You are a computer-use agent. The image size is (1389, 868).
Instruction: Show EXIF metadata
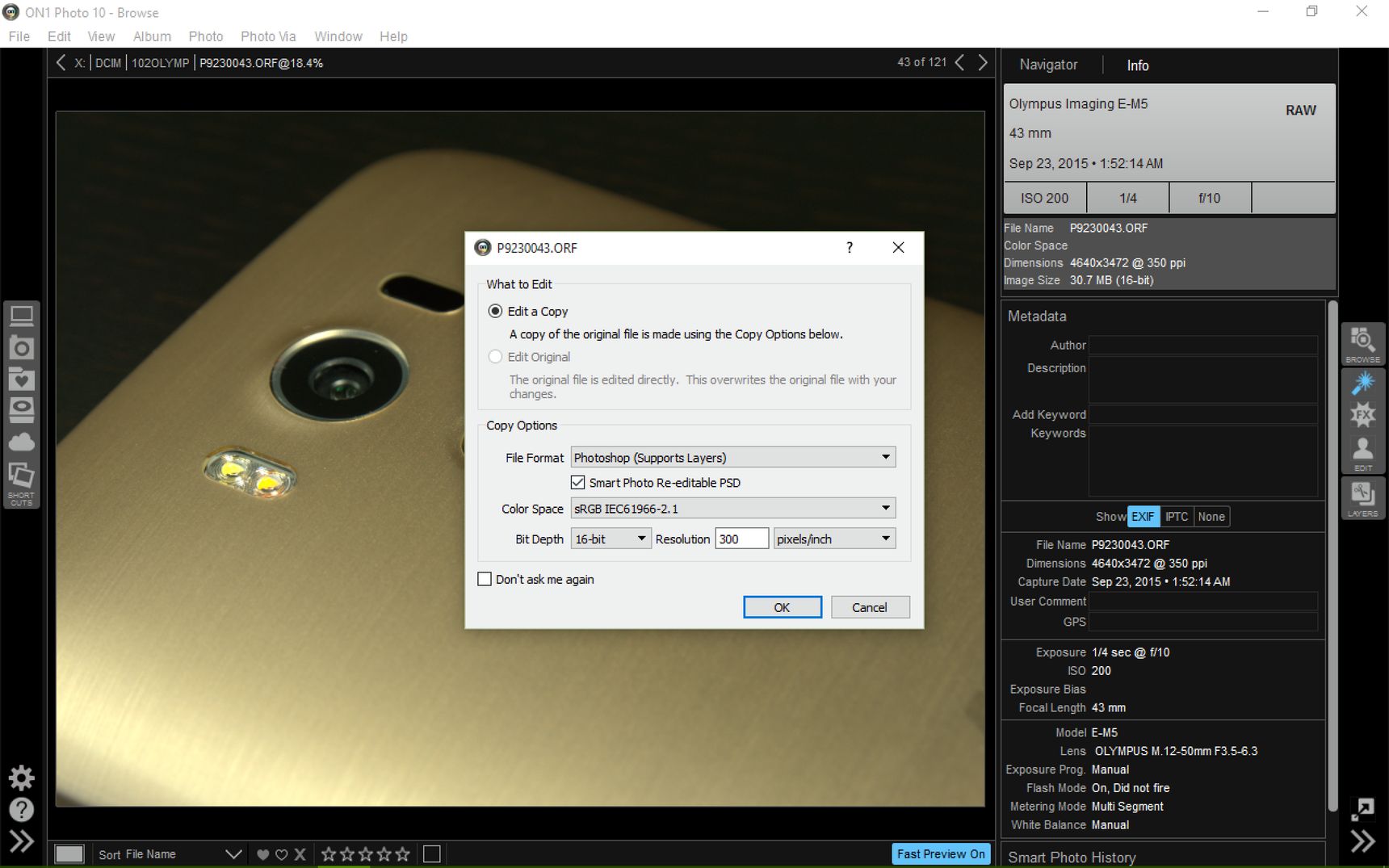pos(1143,517)
